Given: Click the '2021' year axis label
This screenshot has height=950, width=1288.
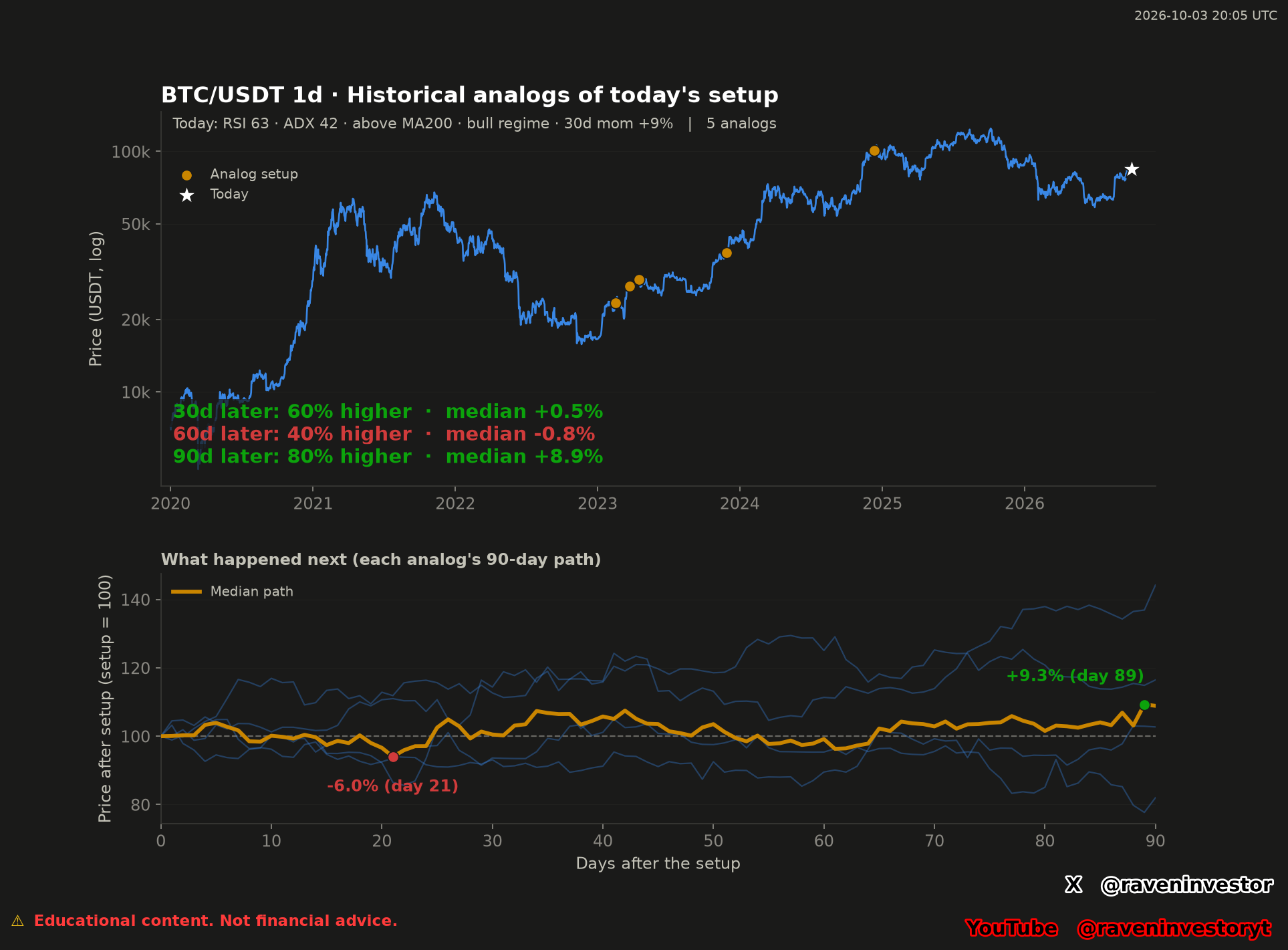Looking at the screenshot, I should tap(313, 504).
